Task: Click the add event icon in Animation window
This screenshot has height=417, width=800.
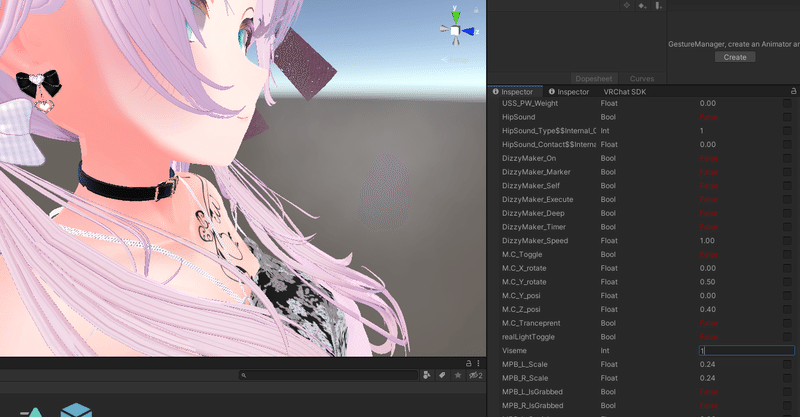Action: point(659,6)
